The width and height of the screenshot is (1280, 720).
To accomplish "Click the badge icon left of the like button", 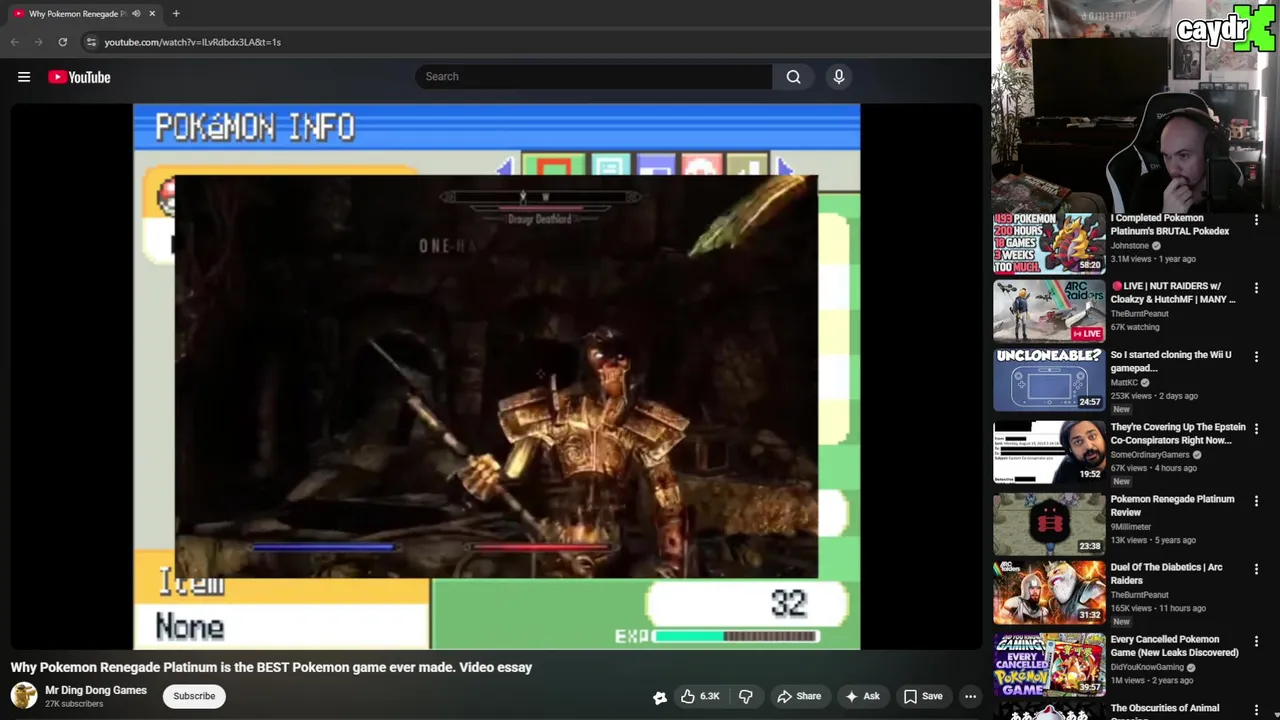I will 660,697.
